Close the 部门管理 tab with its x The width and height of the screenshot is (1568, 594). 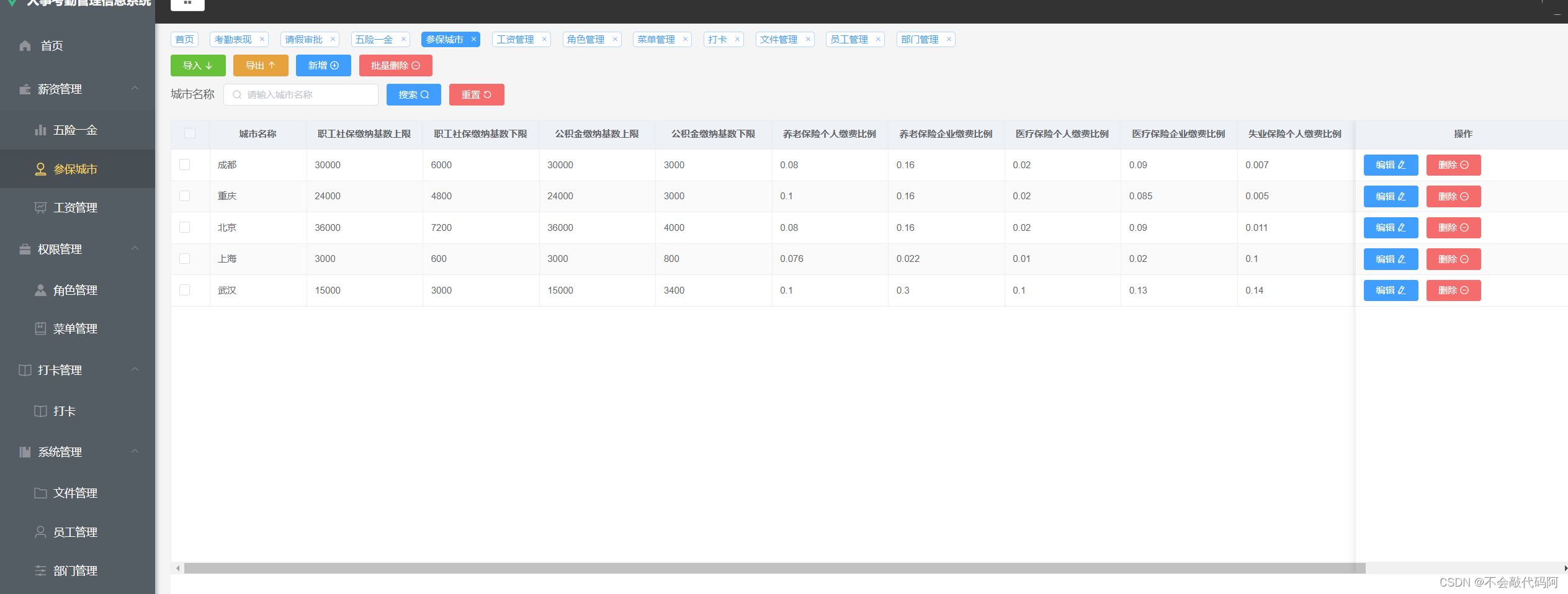tap(949, 40)
